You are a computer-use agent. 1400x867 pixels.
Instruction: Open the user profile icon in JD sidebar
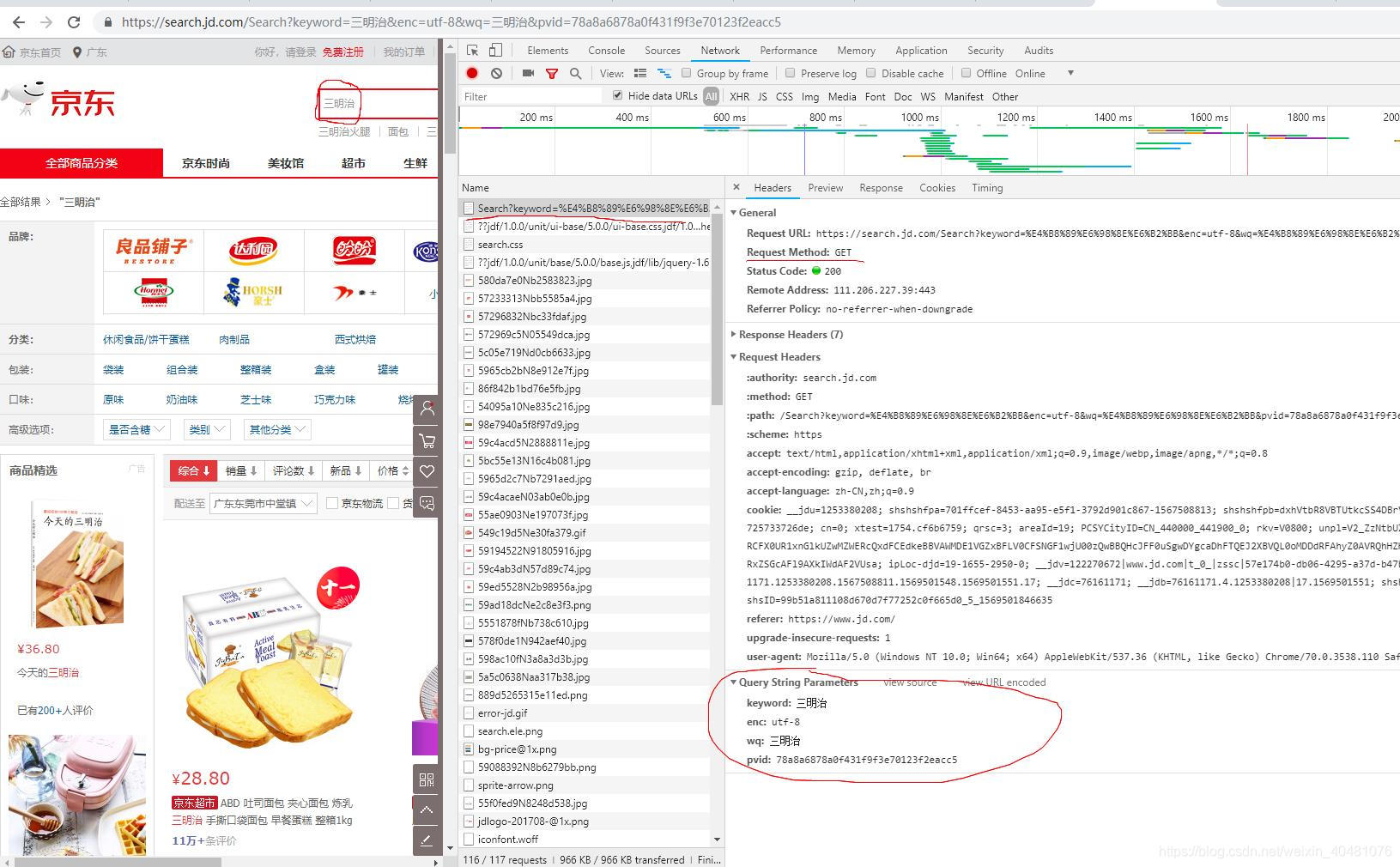[427, 409]
